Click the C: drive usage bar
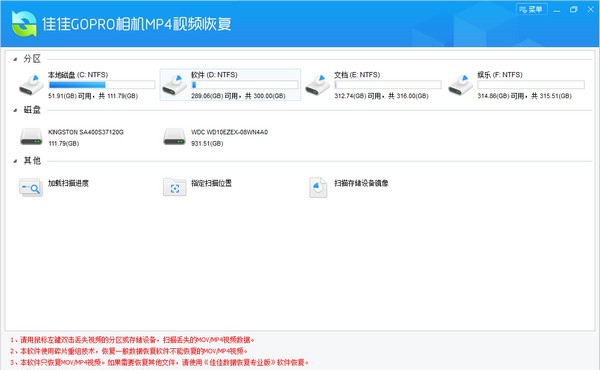 pyautogui.click(x=102, y=85)
